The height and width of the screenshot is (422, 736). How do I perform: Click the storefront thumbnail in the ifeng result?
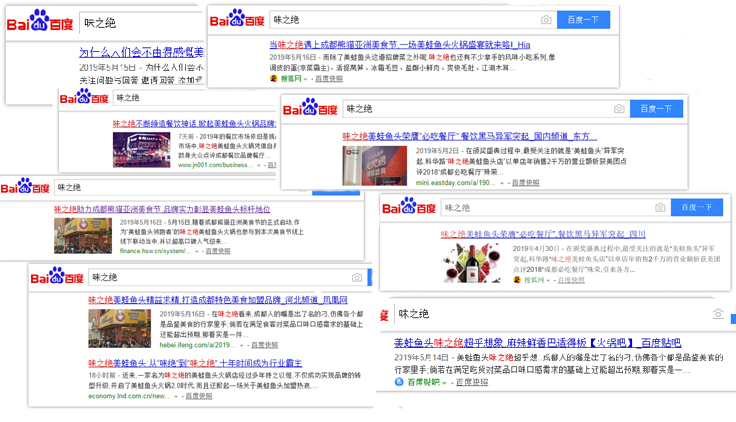(119, 326)
